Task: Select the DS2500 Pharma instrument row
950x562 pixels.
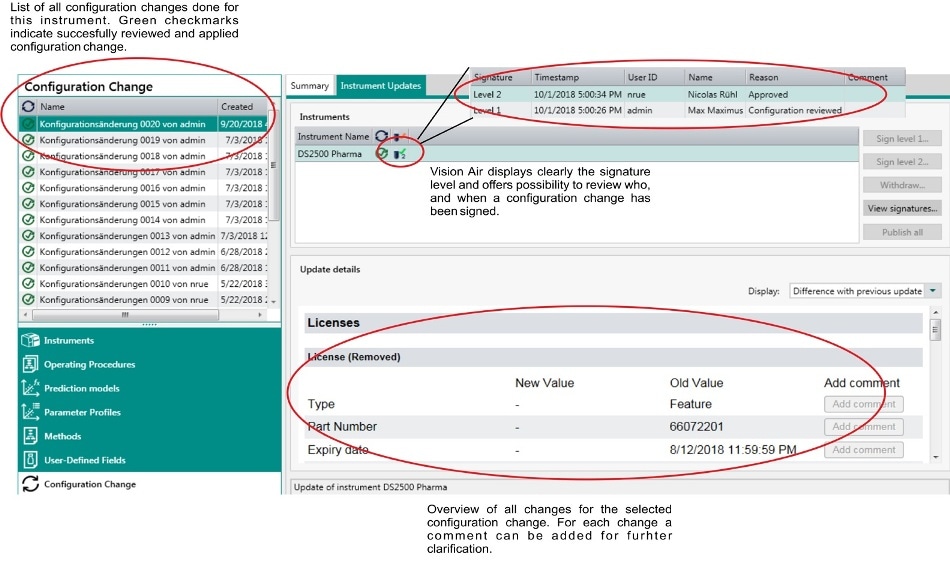Action: [x=576, y=154]
